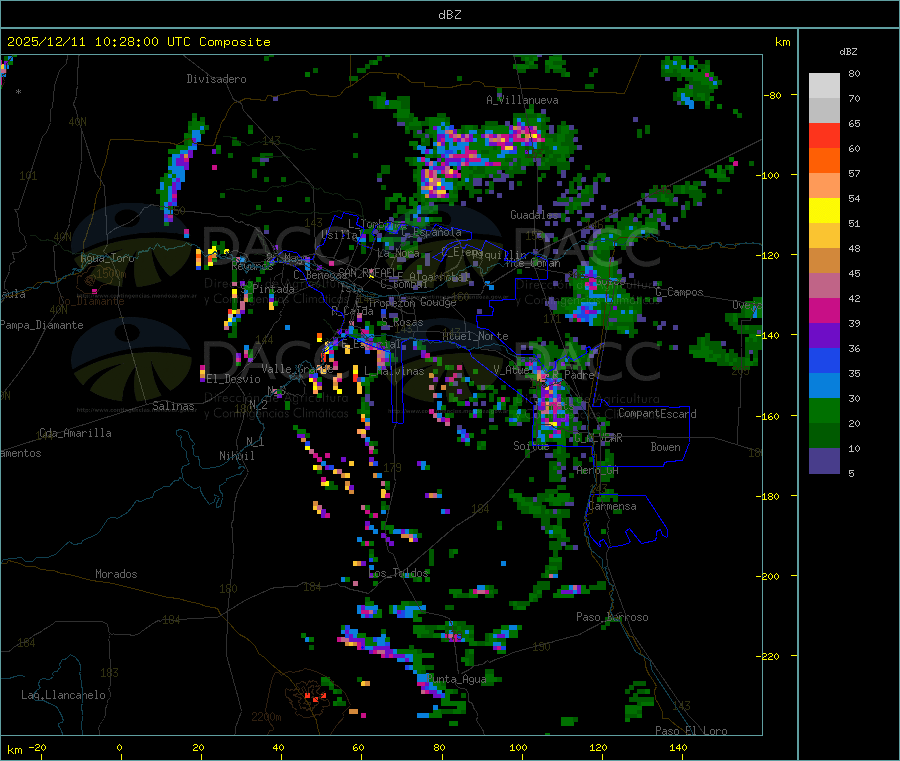Click the dBZ heading above the color legend

click(x=848, y=52)
